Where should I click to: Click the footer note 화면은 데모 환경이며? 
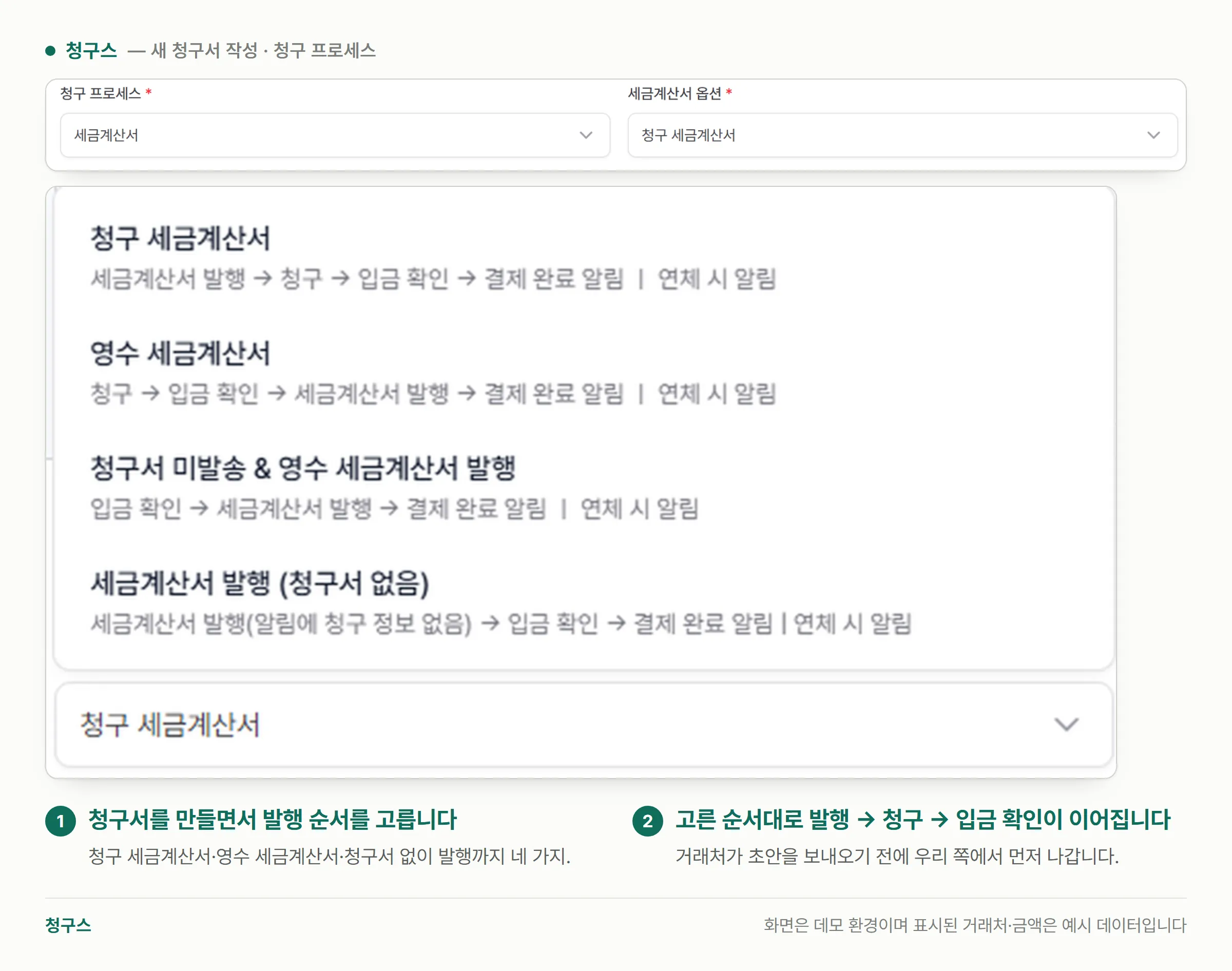974,925
